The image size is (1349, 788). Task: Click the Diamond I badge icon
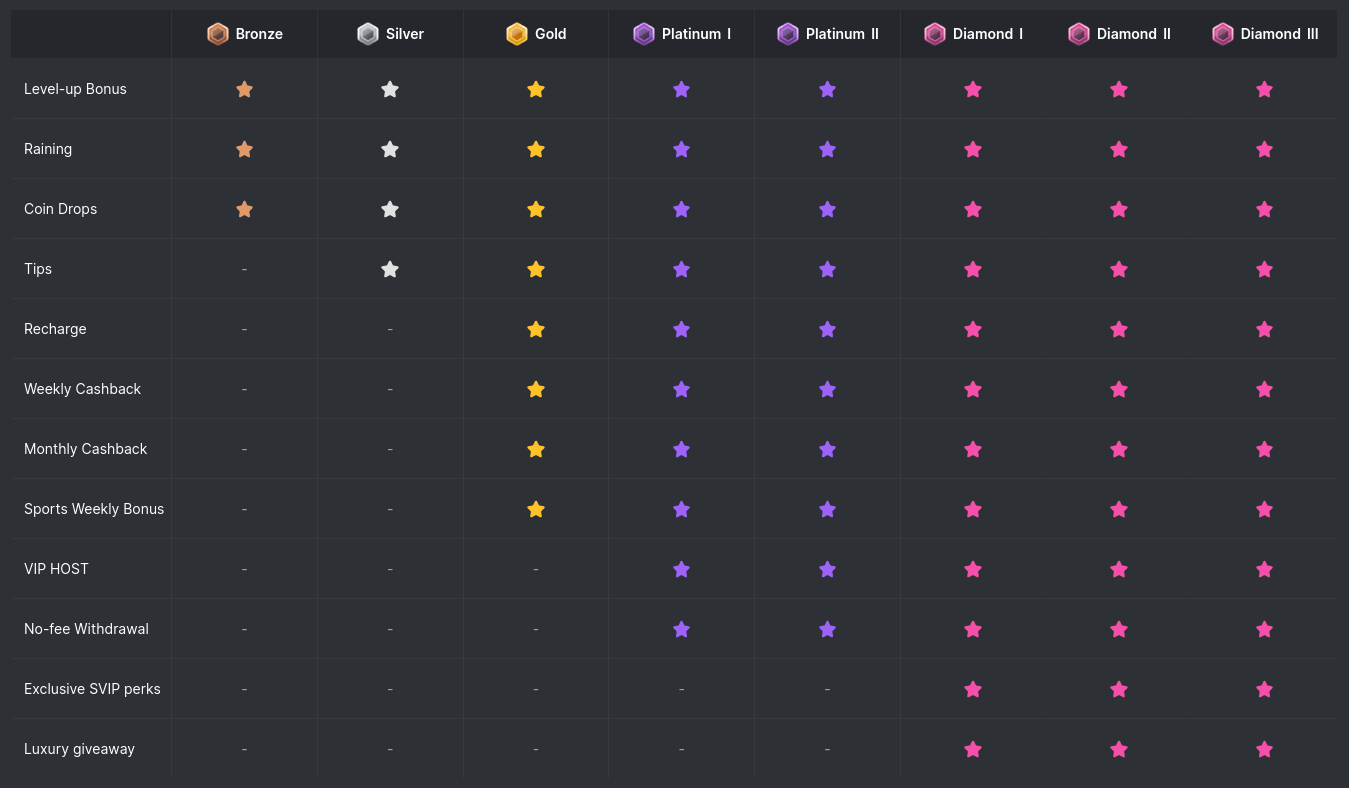(935, 34)
